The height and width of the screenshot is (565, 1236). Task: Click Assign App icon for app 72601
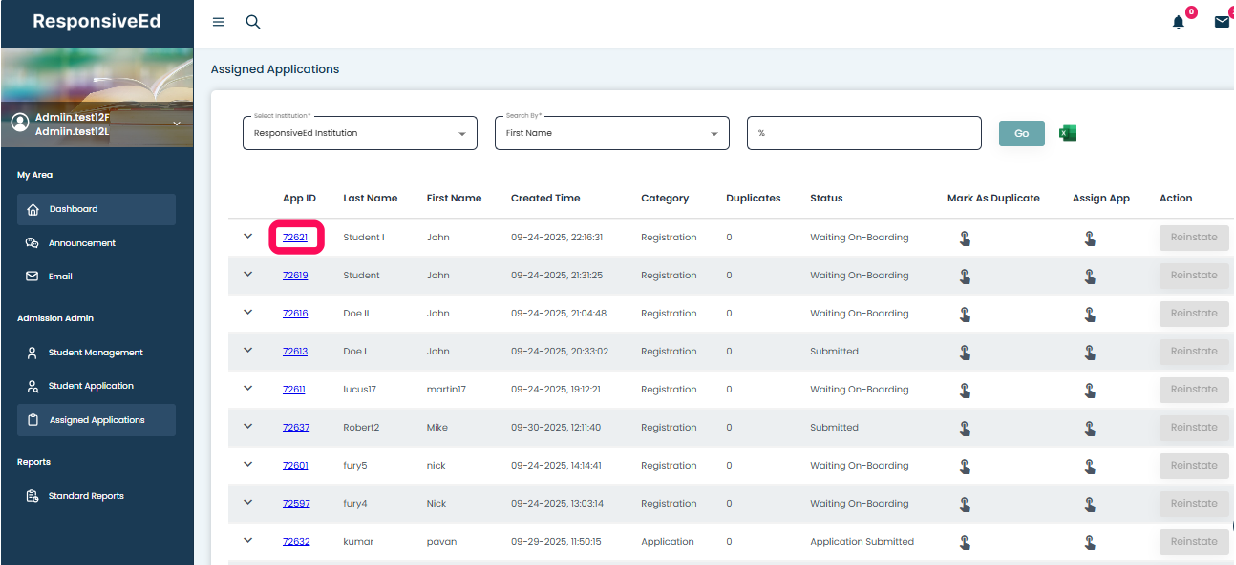pos(1090,466)
